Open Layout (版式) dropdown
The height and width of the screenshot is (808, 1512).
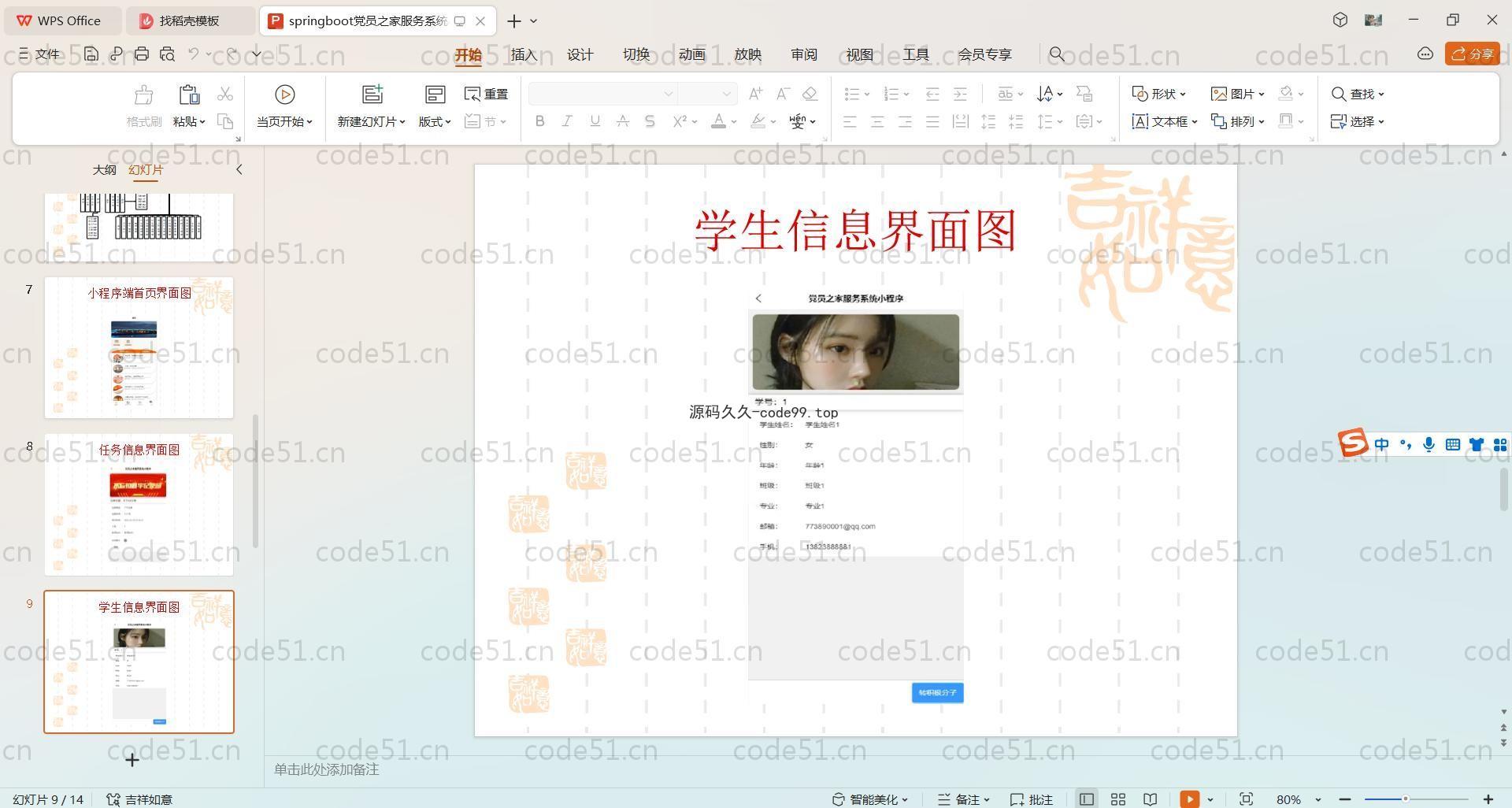435,121
